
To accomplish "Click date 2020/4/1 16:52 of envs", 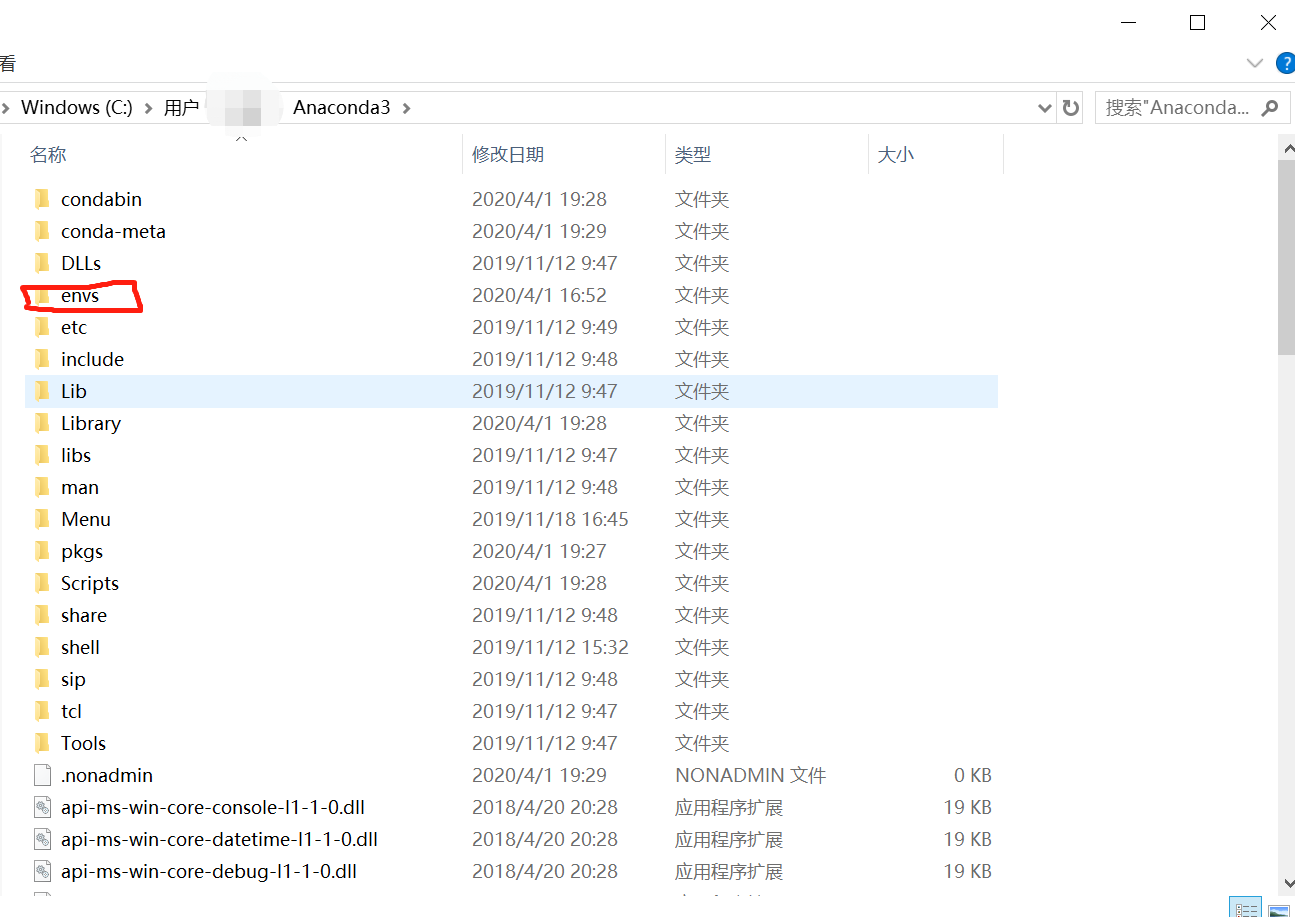I will (539, 295).
